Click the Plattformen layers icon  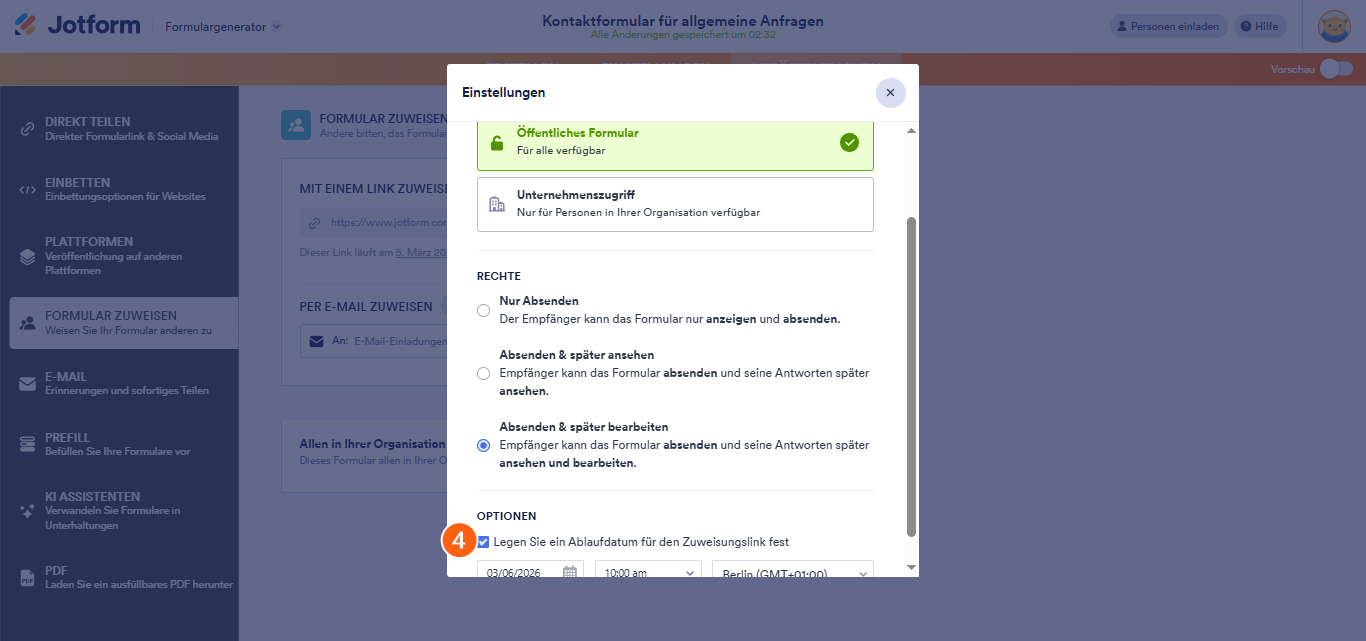click(28, 256)
